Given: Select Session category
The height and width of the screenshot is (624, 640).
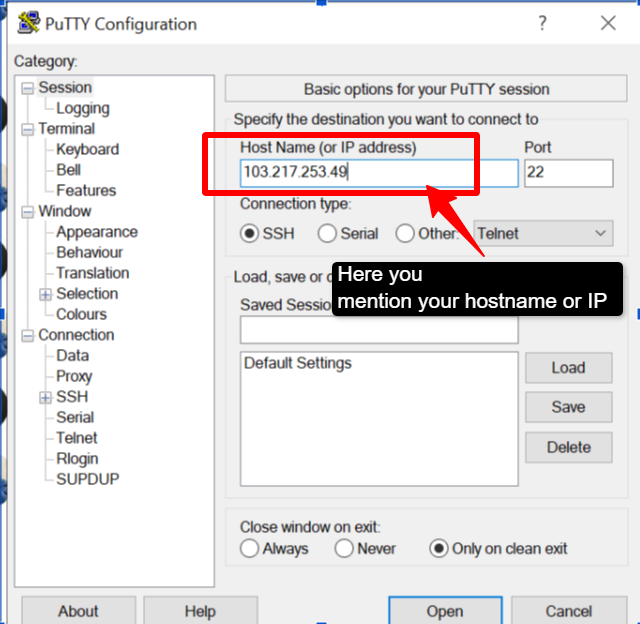Looking at the screenshot, I should pos(65,87).
